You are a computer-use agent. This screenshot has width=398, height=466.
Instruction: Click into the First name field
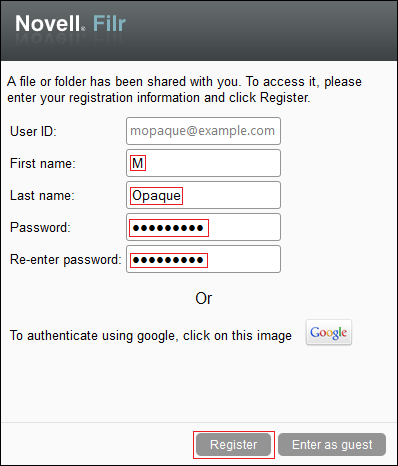tap(203, 163)
